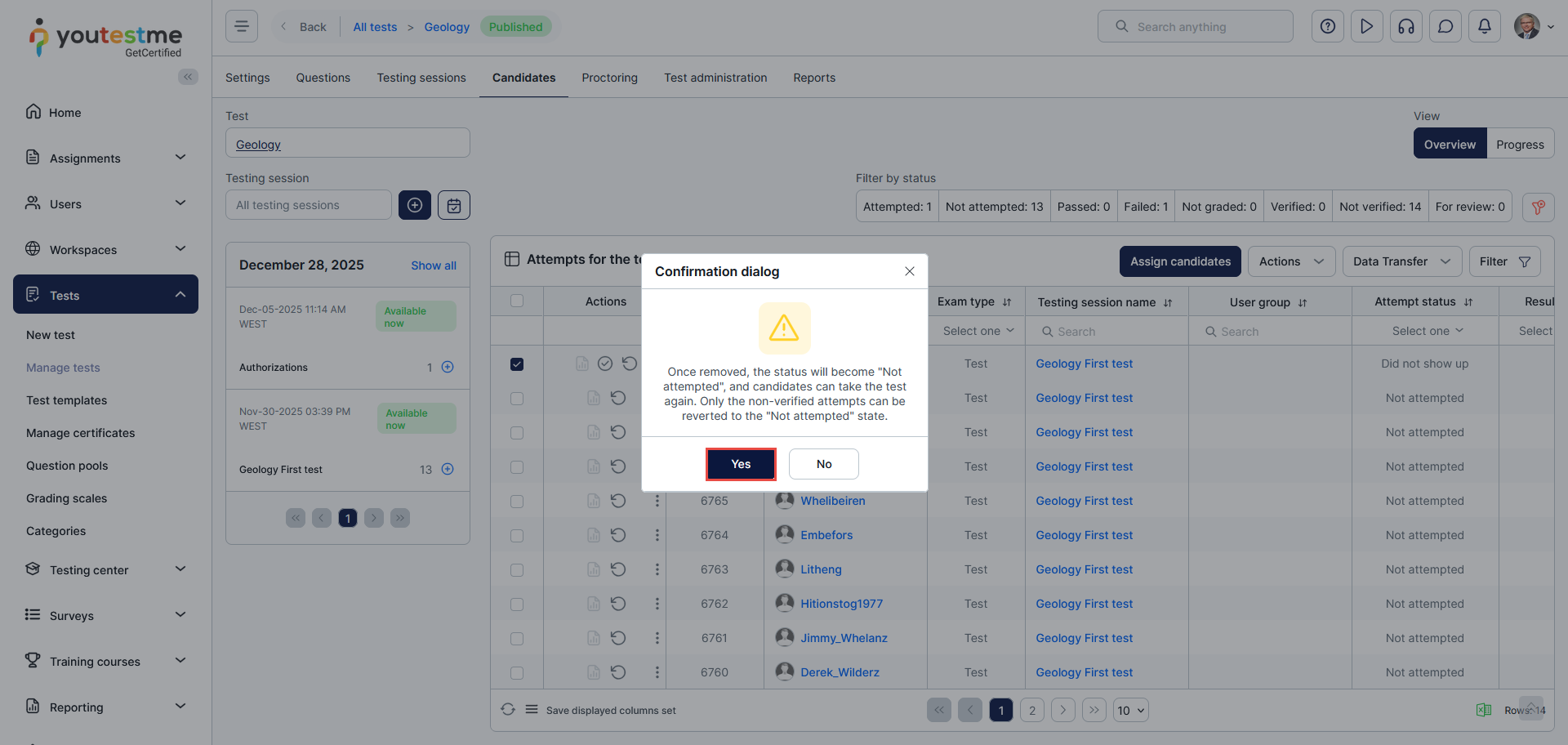Click the refresh table icon at bottom
Screen dimensions: 1568x745
coord(508,710)
